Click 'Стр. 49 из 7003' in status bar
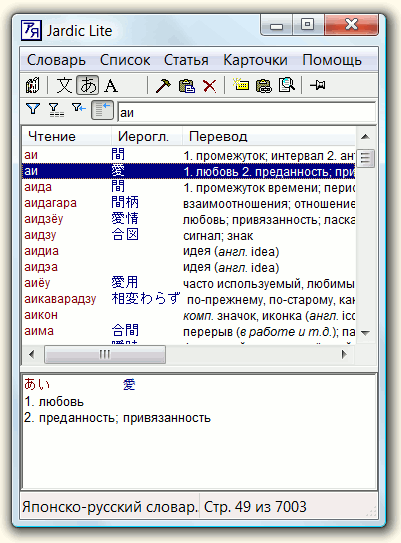 pyautogui.click(x=255, y=507)
